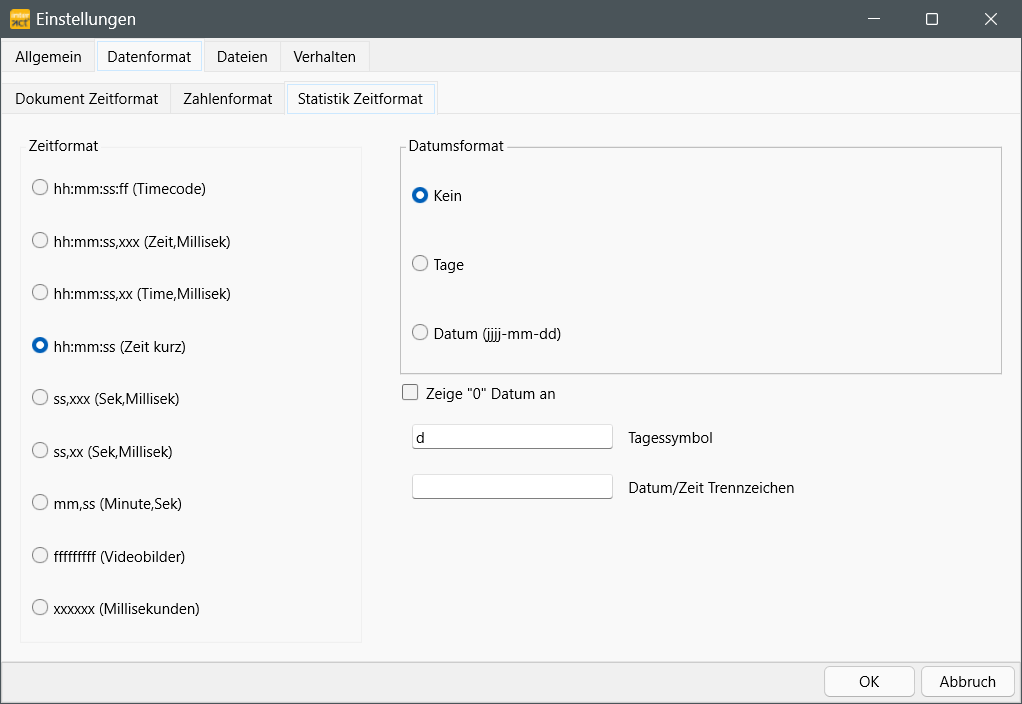
Task: Switch to the Datenformat tab
Action: tap(149, 57)
